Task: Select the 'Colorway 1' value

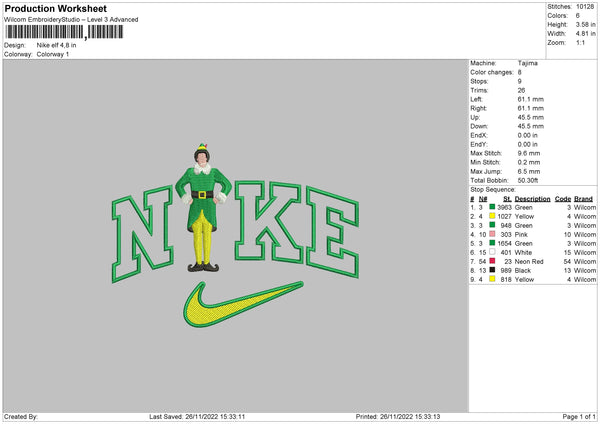Action: (53, 54)
